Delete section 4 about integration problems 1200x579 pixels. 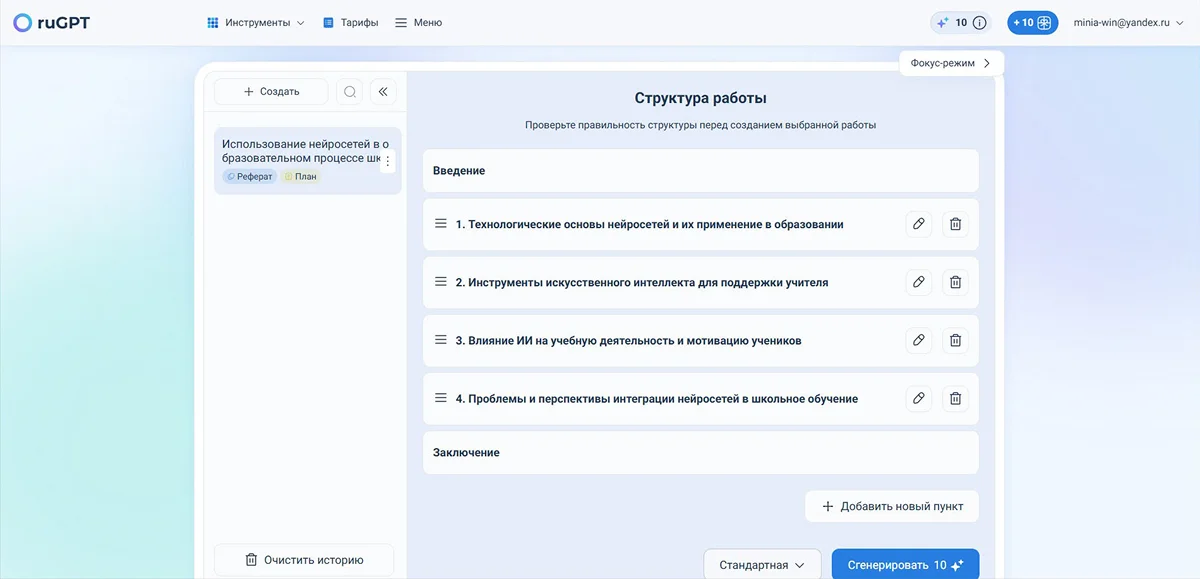[x=955, y=399]
